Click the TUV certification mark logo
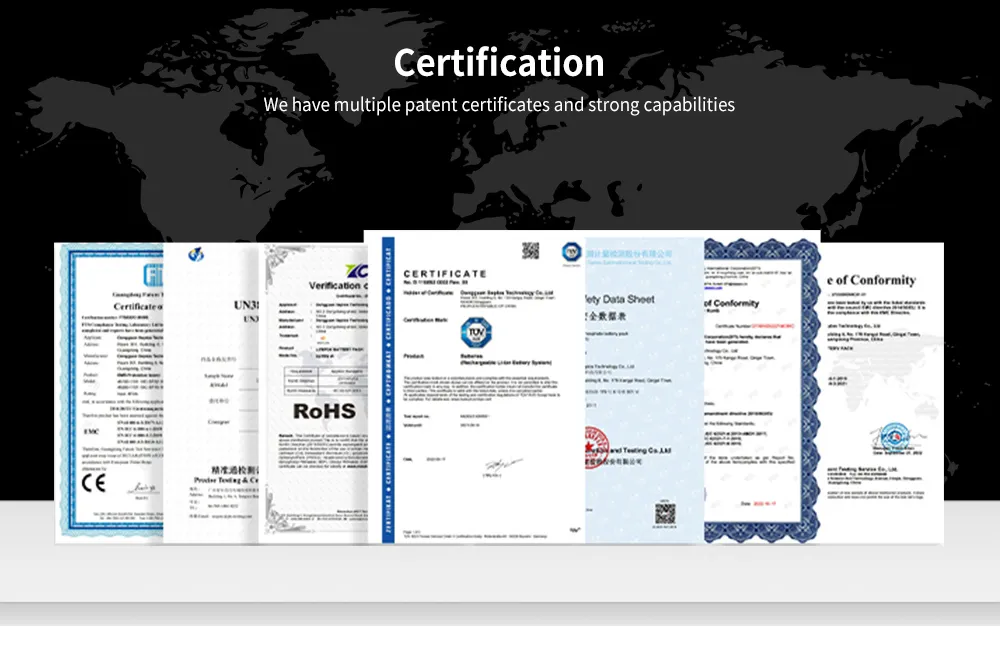Viewport: 1000px width, 651px height. point(474,333)
